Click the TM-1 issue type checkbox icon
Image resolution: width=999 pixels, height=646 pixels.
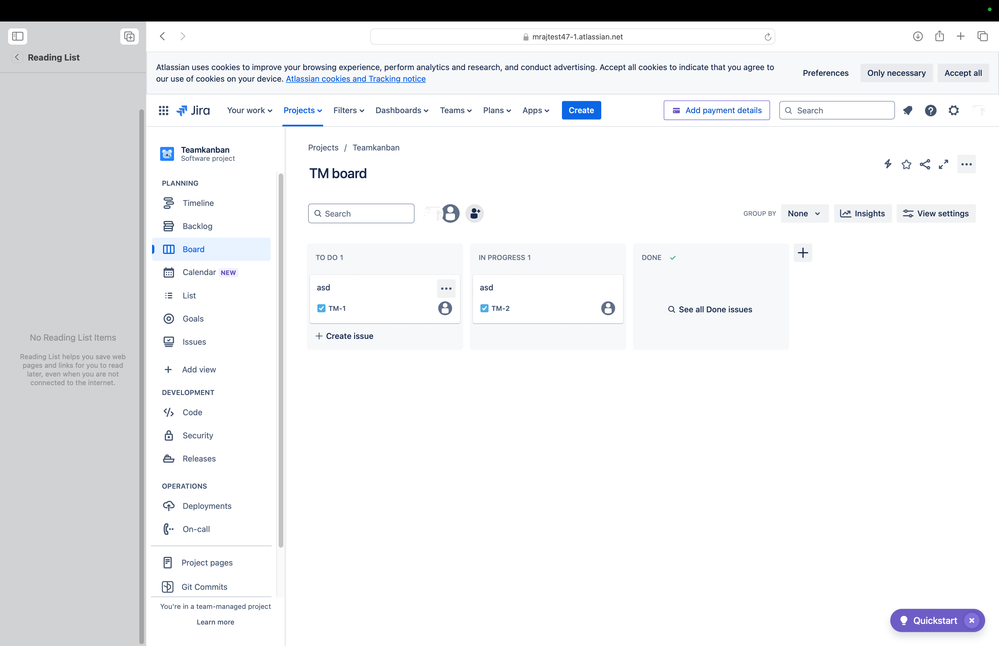(321, 308)
